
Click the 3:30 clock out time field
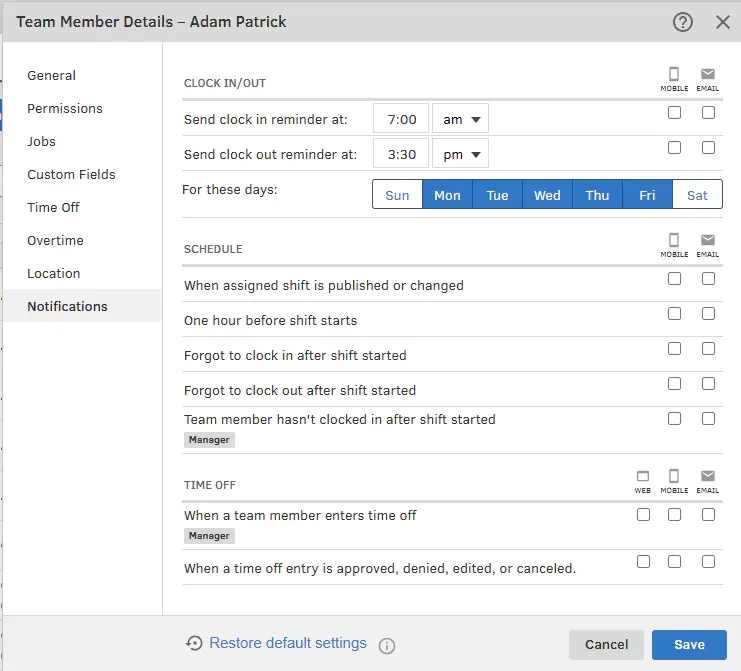coord(401,154)
